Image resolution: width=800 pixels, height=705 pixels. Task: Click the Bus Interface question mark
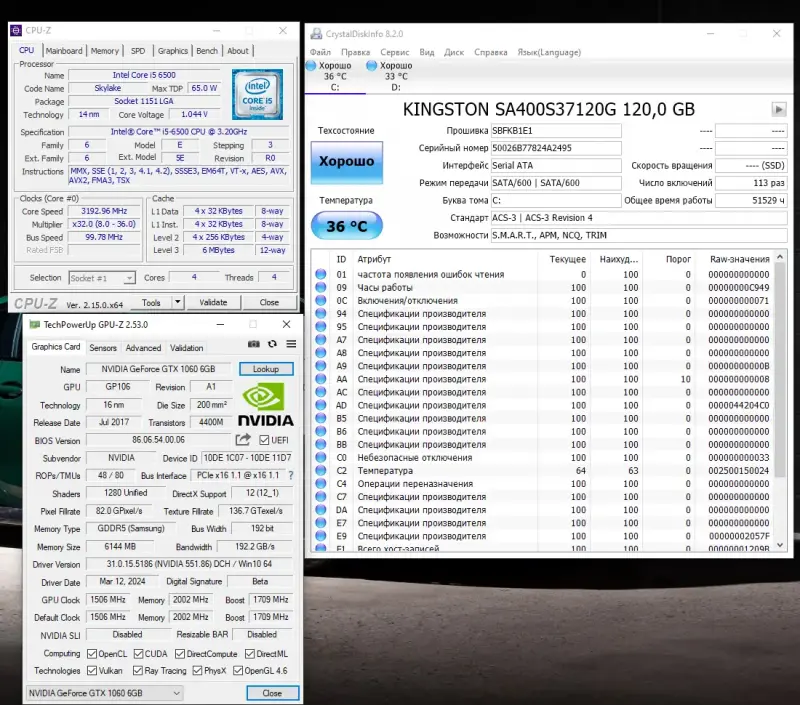[289, 476]
